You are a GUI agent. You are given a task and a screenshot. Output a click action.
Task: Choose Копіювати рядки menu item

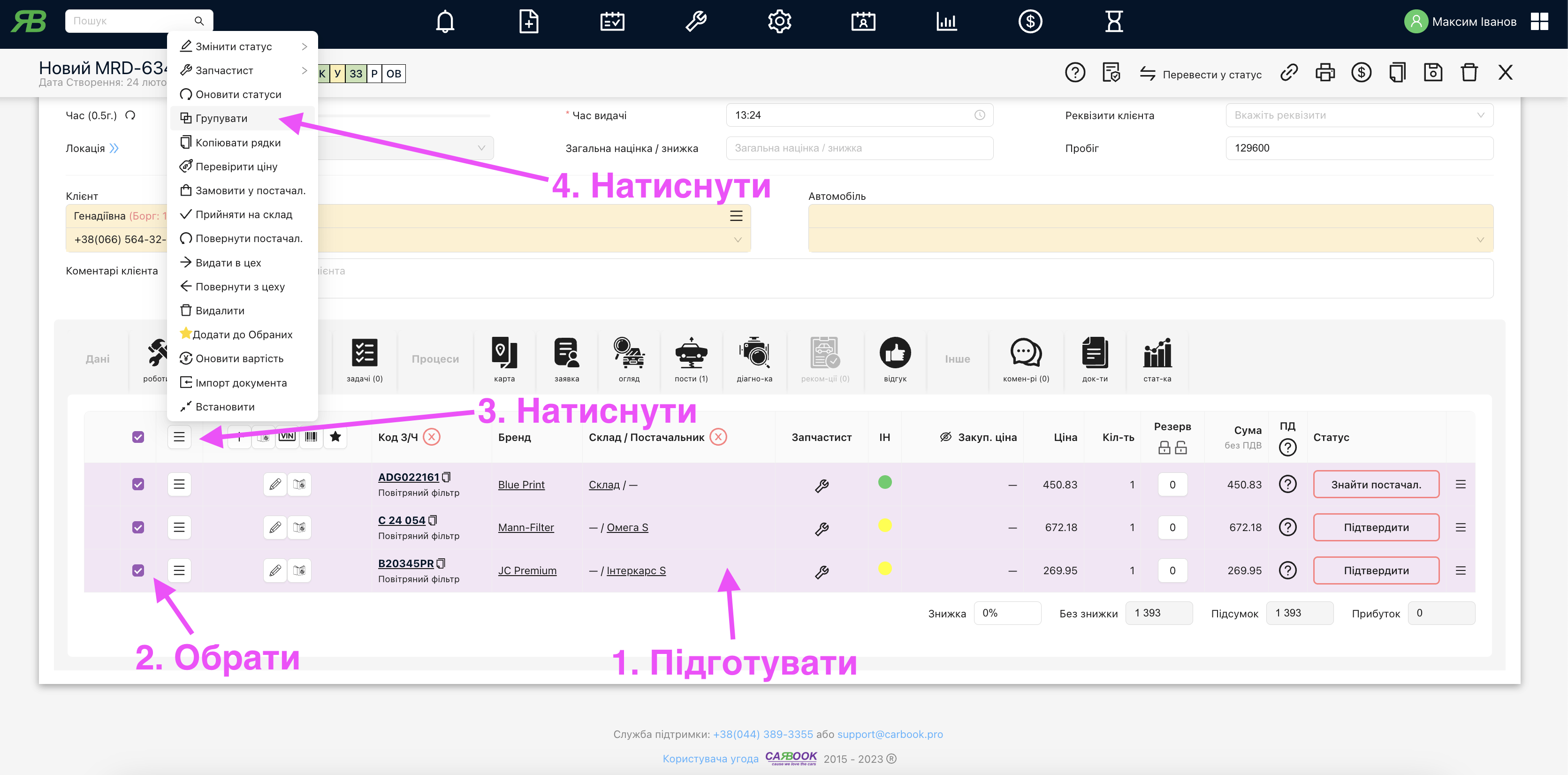pos(237,143)
